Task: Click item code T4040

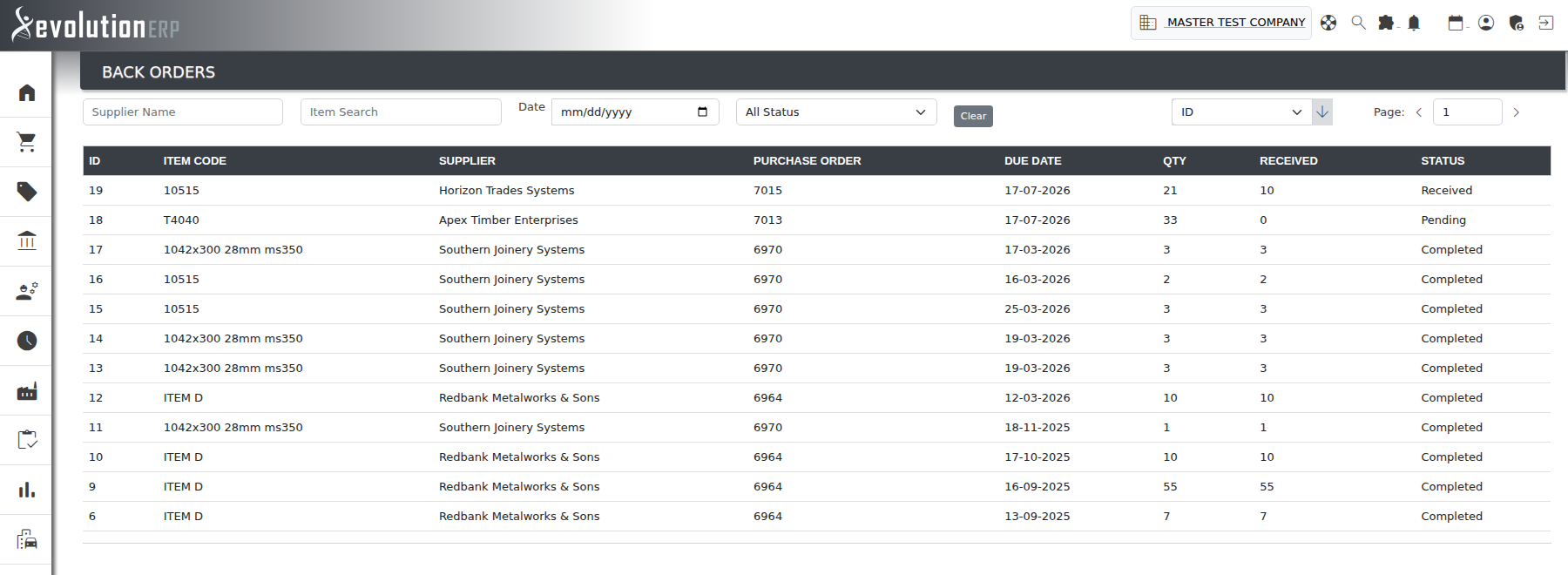Action: click(181, 220)
